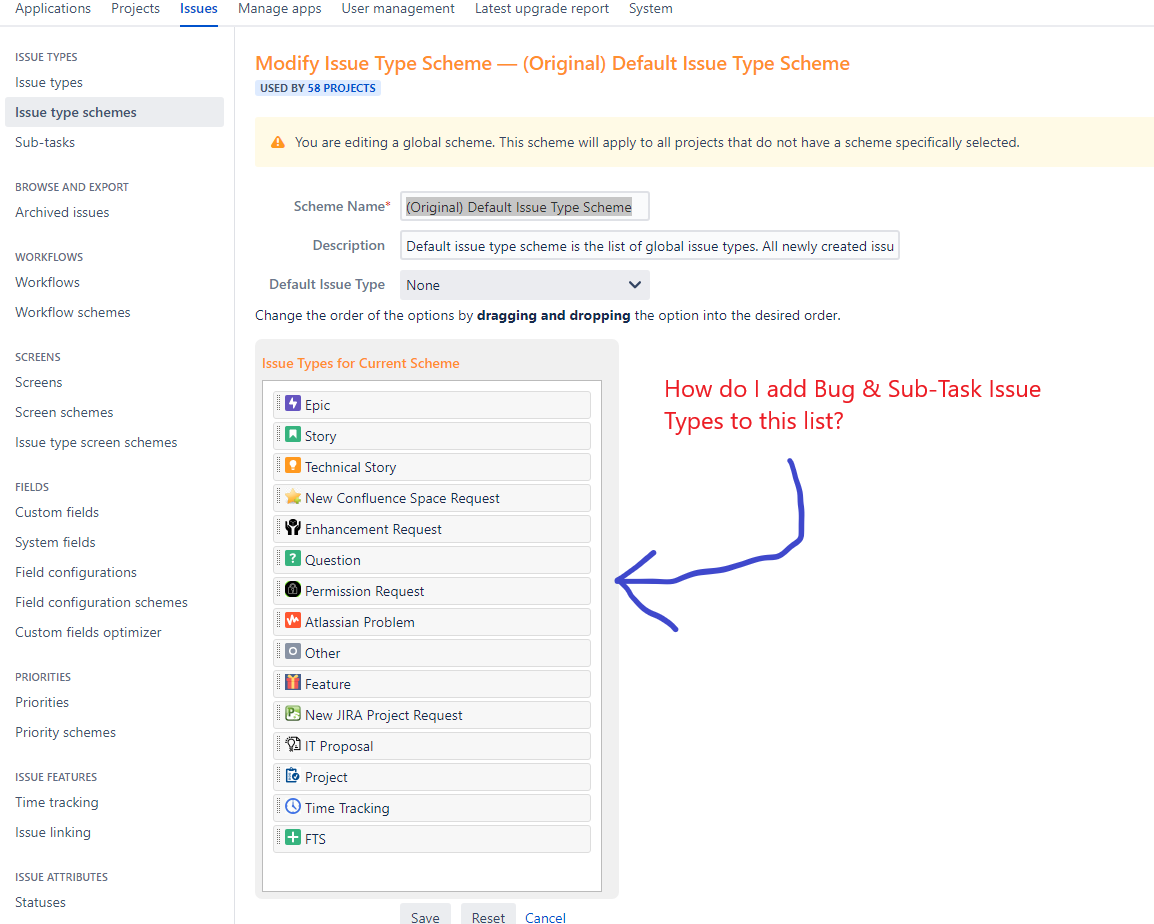Click the USED BY 58 PROJECTS badge

click(317, 87)
